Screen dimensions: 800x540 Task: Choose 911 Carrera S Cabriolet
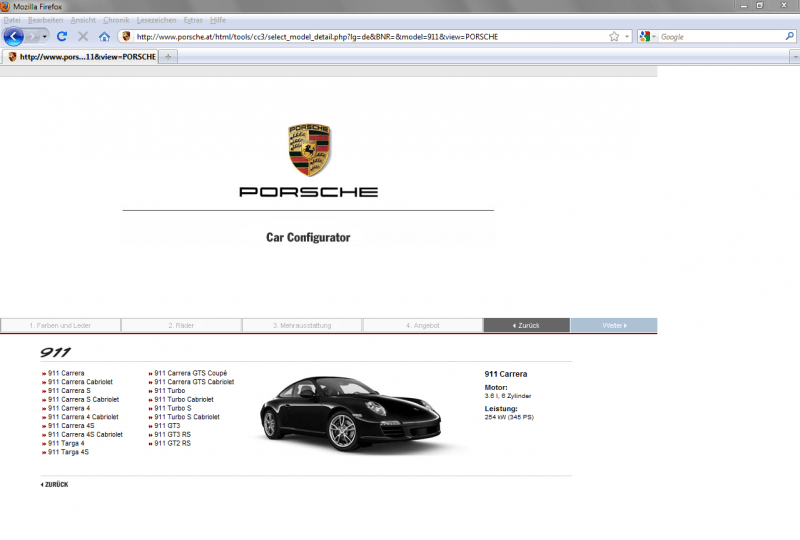pos(83,400)
